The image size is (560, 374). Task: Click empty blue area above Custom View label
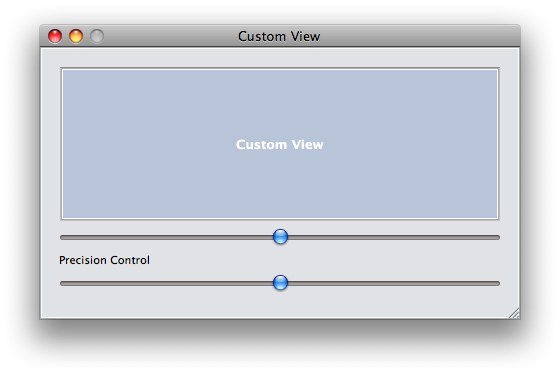280,102
